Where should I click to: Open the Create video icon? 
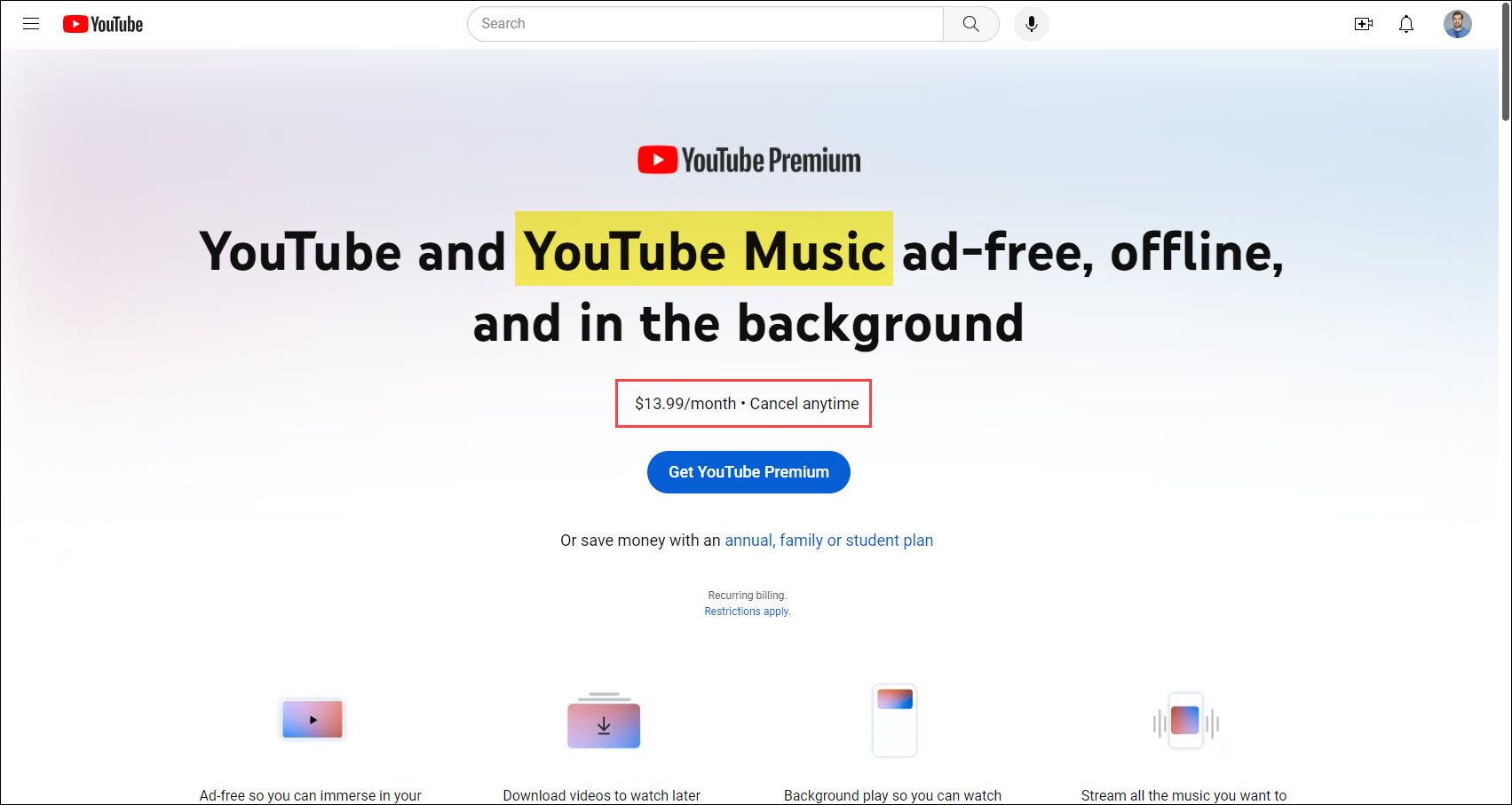1364,24
